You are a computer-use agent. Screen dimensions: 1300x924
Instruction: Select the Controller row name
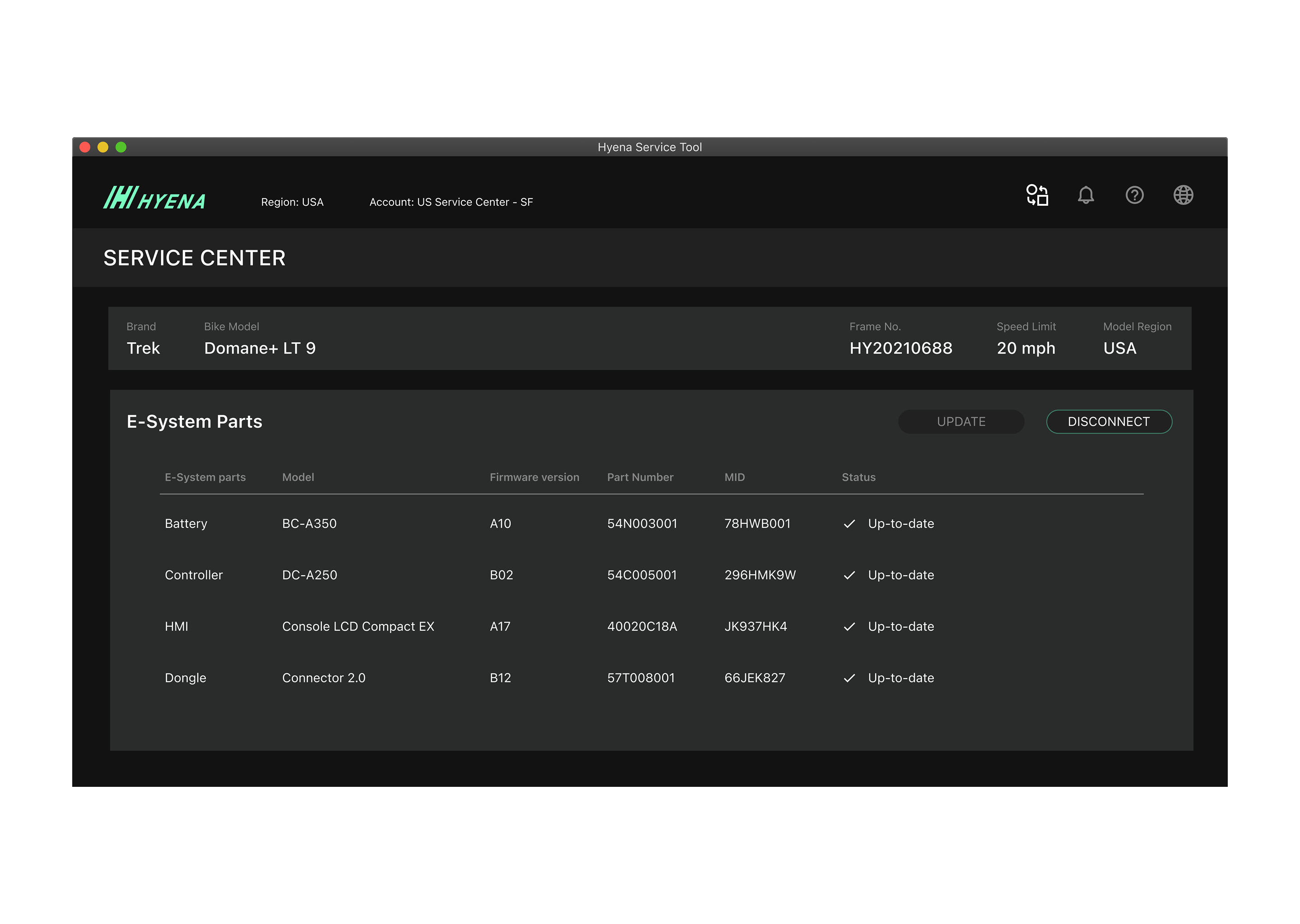[x=194, y=575]
